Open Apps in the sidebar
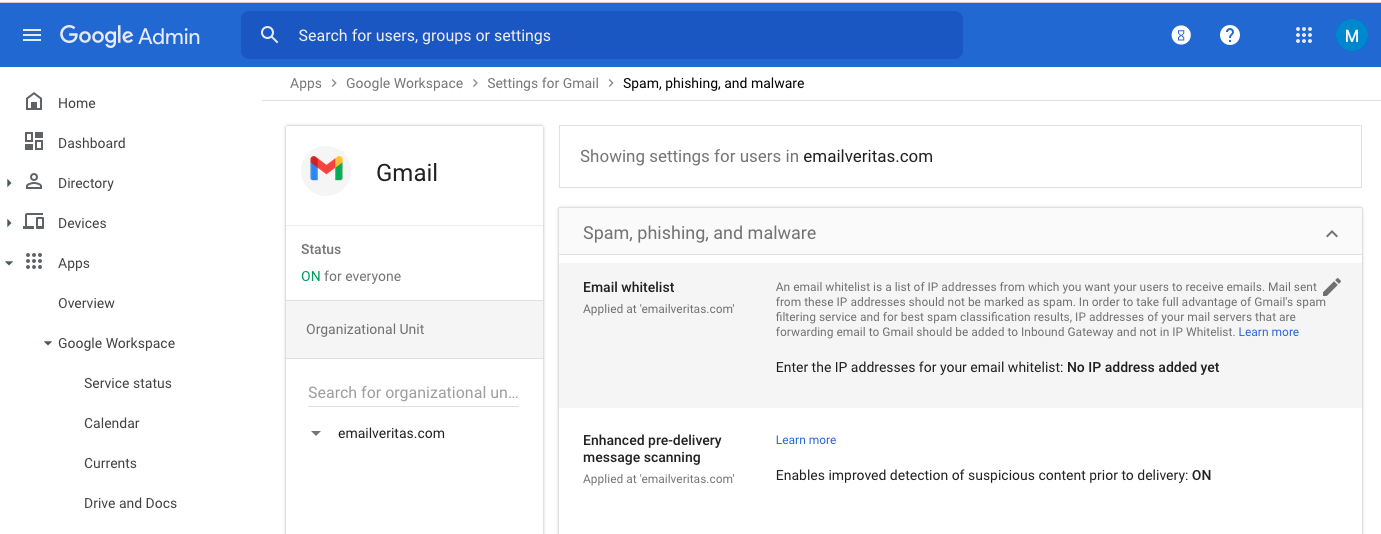 click(74, 263)
